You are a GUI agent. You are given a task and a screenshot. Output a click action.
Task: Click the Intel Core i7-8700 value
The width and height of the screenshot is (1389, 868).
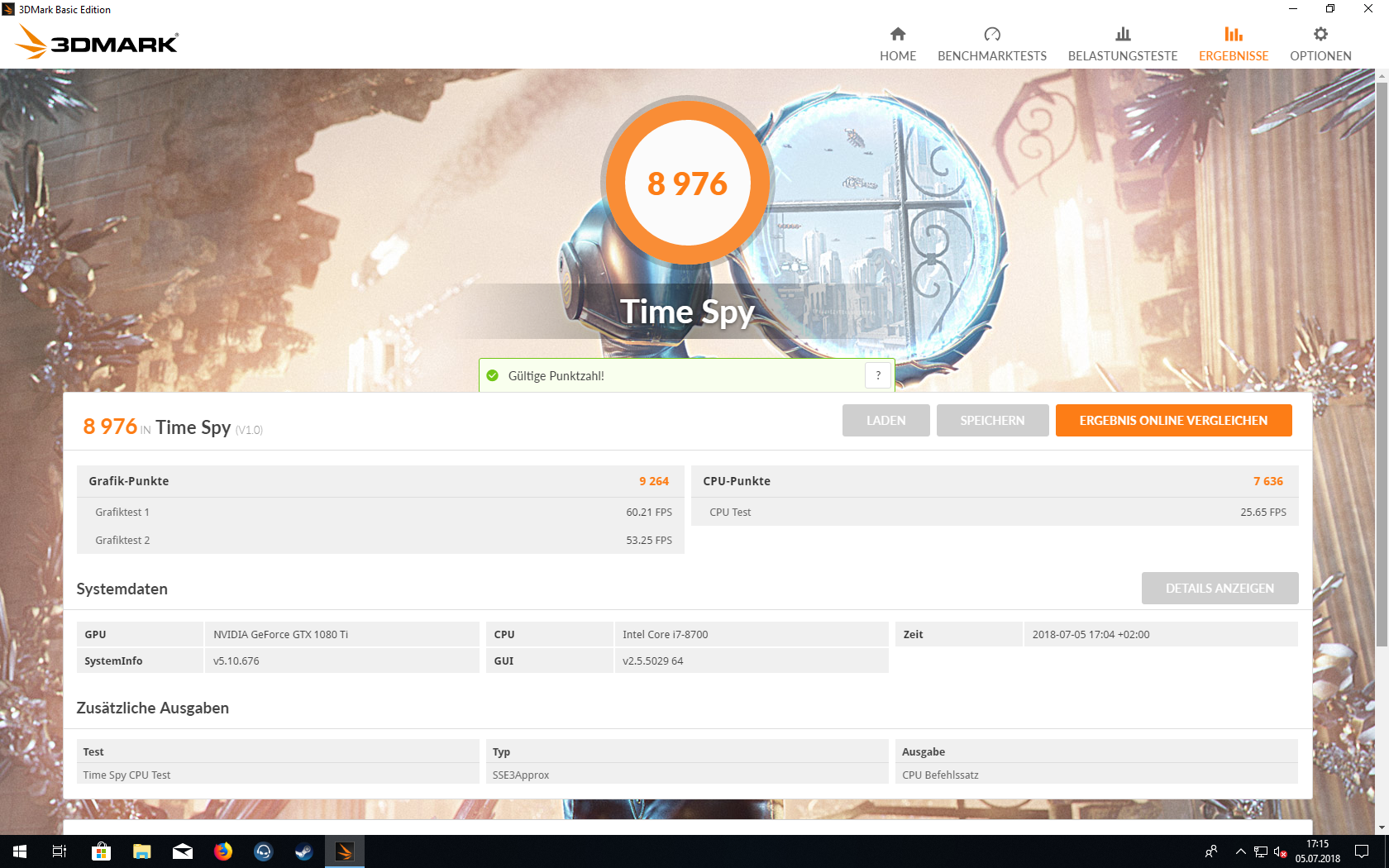pyautogui.click(x=666, y=634)
